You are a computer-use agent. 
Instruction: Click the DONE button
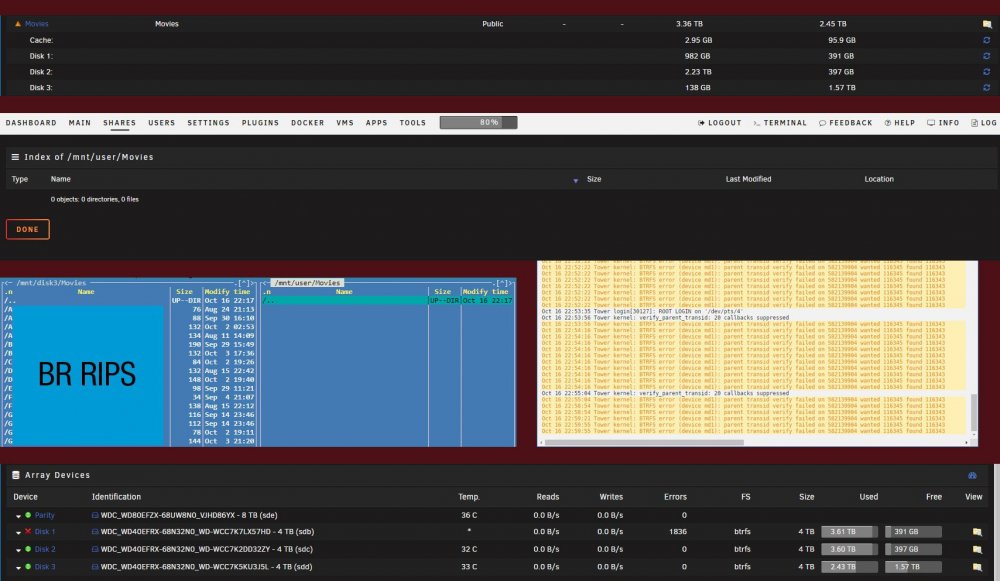[x=27, y=230]
